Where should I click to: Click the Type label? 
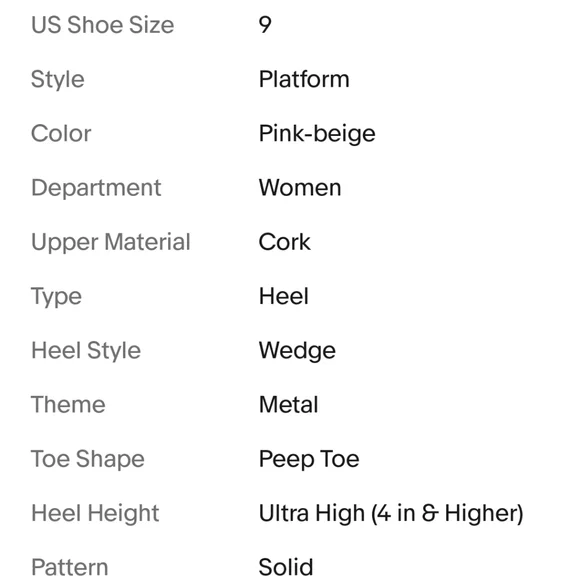click(x=56, y=297)
